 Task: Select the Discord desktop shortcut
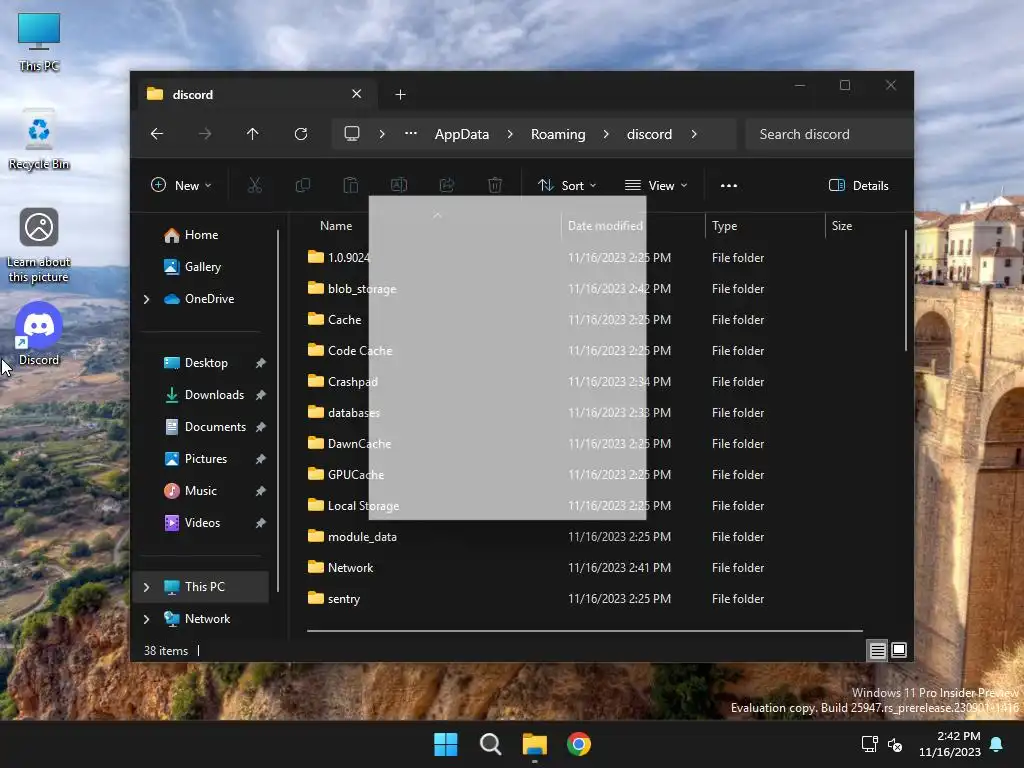(x=39, y=334)
